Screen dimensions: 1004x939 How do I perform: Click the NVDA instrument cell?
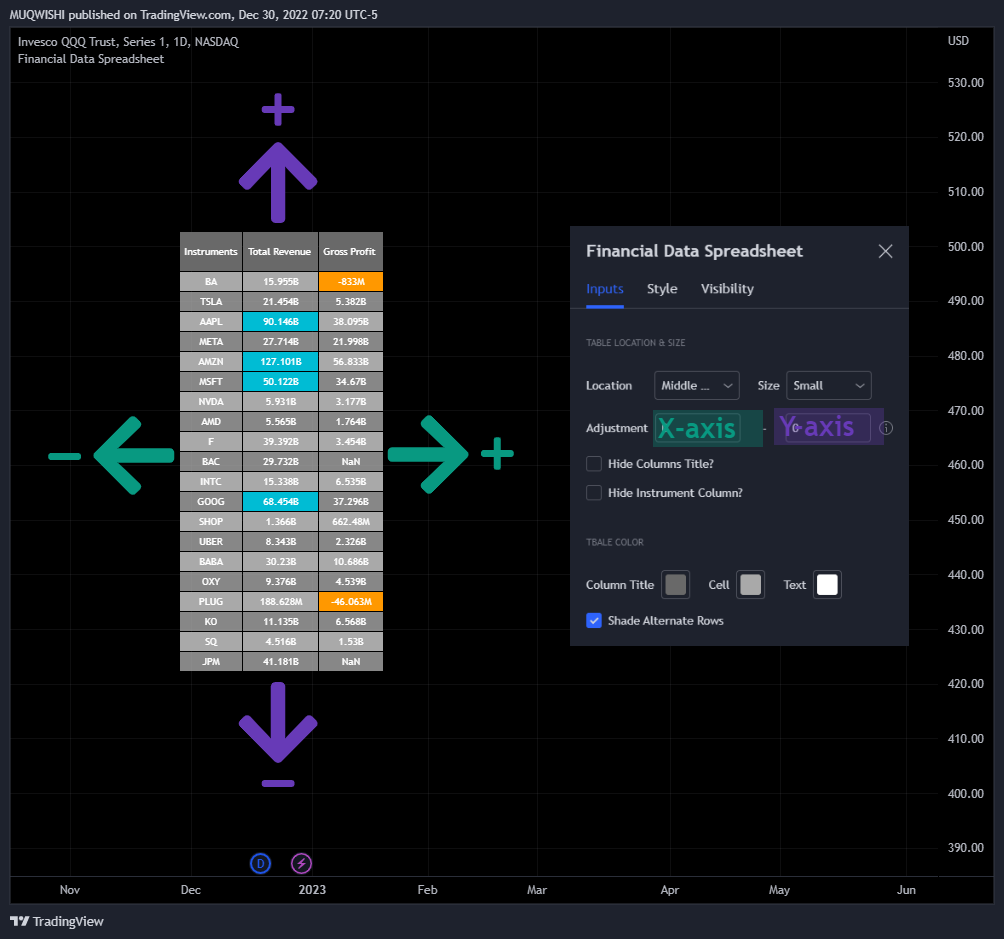(x=211, y=402)
